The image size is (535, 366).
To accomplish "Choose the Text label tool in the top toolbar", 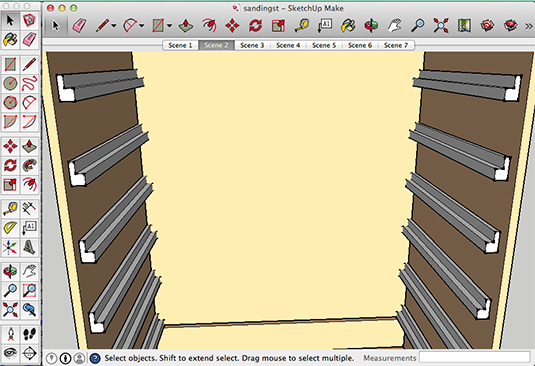I will pos(325,26).
